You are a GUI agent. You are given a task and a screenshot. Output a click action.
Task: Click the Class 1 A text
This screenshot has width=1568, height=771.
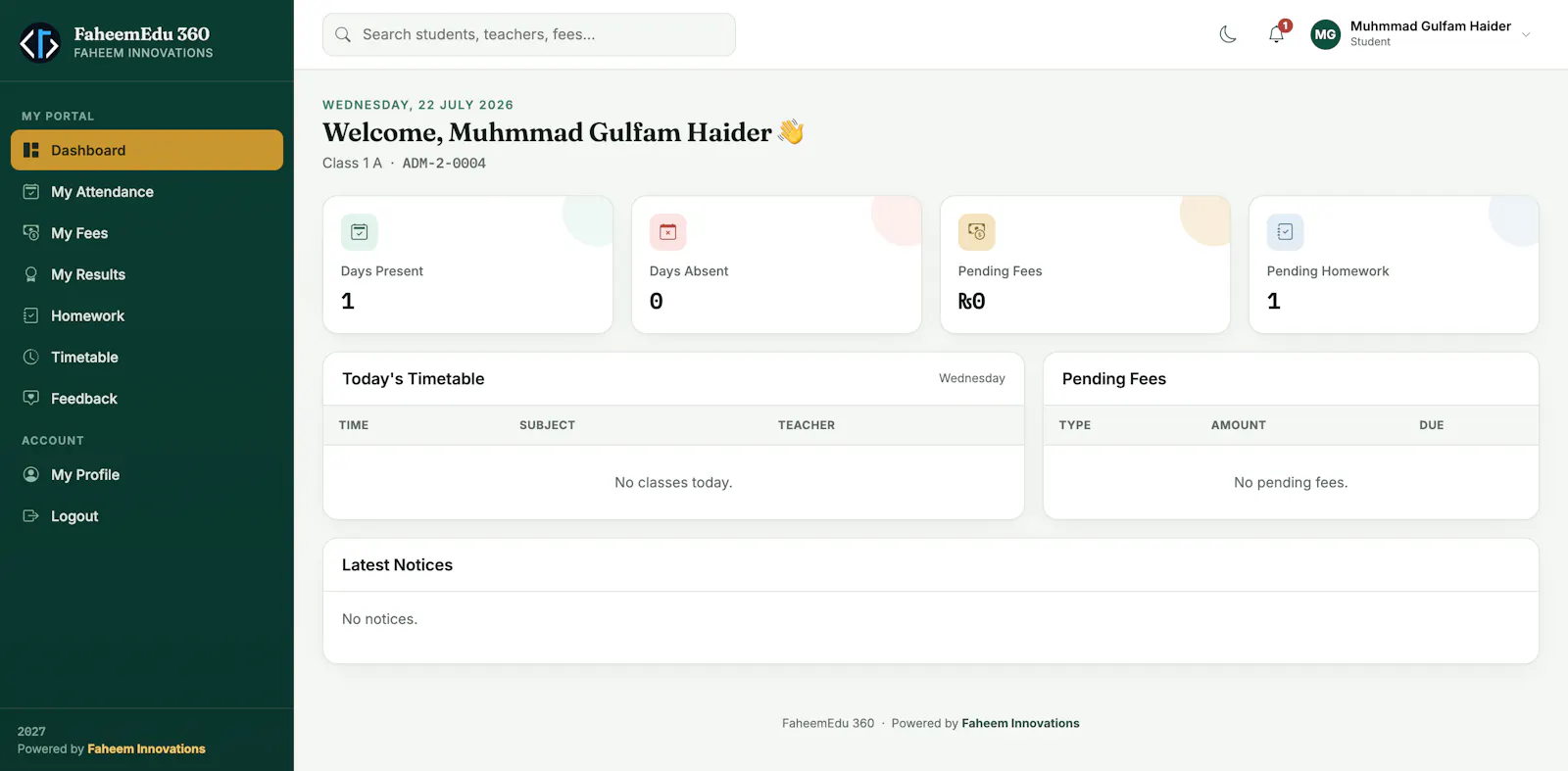pyautogui.click(x=352, y=164)
